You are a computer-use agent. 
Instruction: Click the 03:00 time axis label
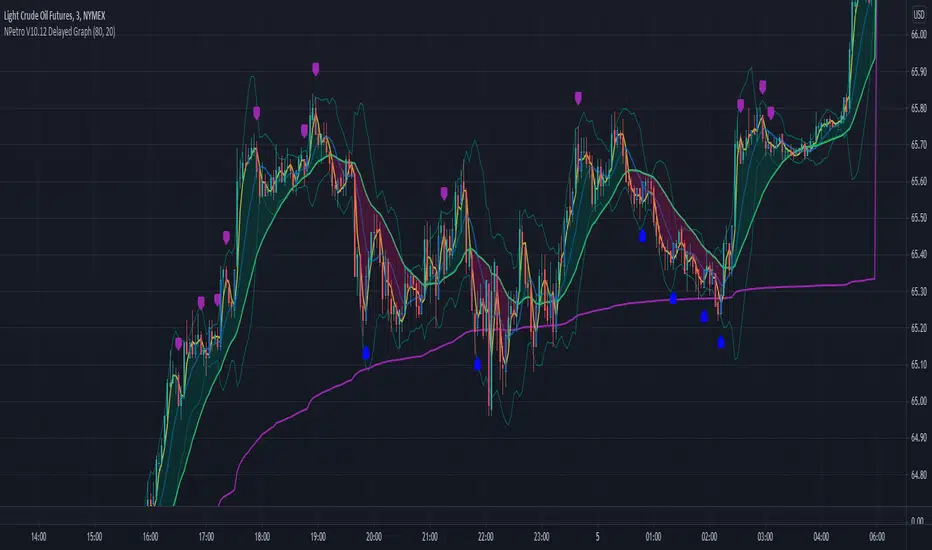coord(765,537)
